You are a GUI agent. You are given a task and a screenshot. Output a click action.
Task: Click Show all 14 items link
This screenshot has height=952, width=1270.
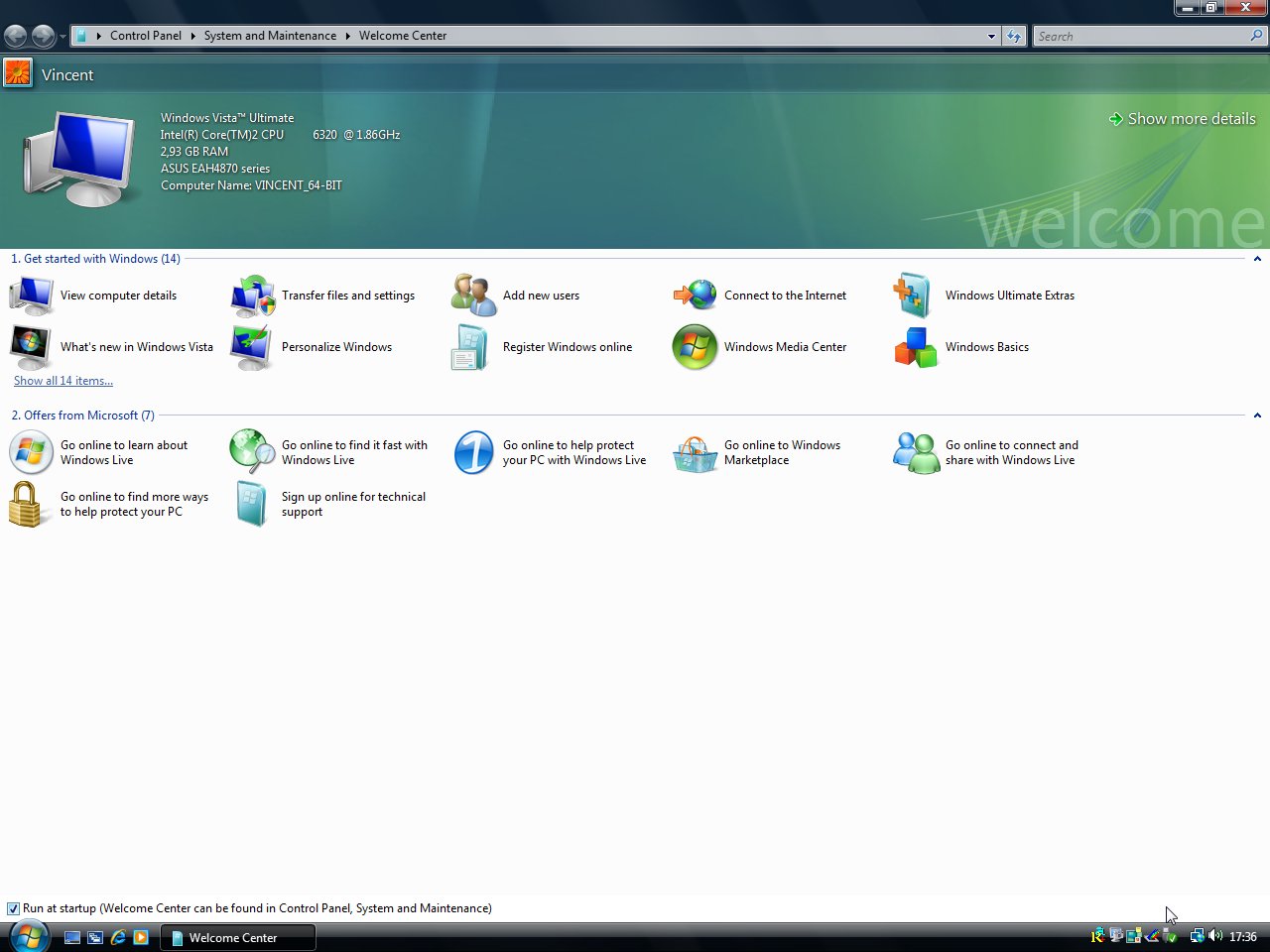tap(63, 381)
